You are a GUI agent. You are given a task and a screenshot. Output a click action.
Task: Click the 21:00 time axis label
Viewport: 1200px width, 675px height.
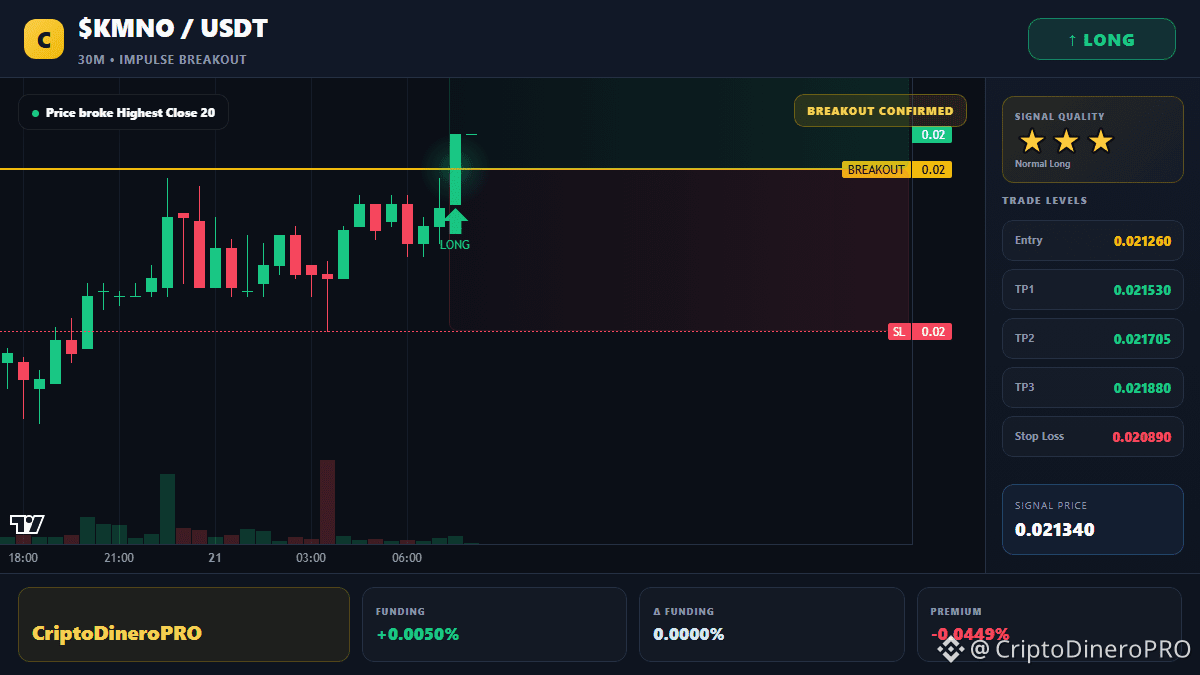pyautogui.click(x=119, y=558)
